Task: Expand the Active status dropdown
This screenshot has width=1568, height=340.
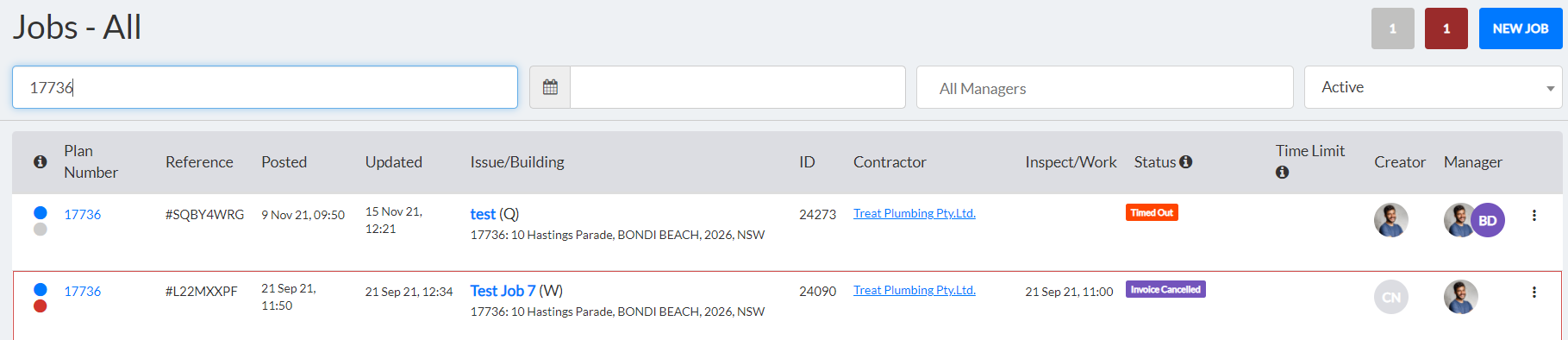Action: click(1433, 87)
